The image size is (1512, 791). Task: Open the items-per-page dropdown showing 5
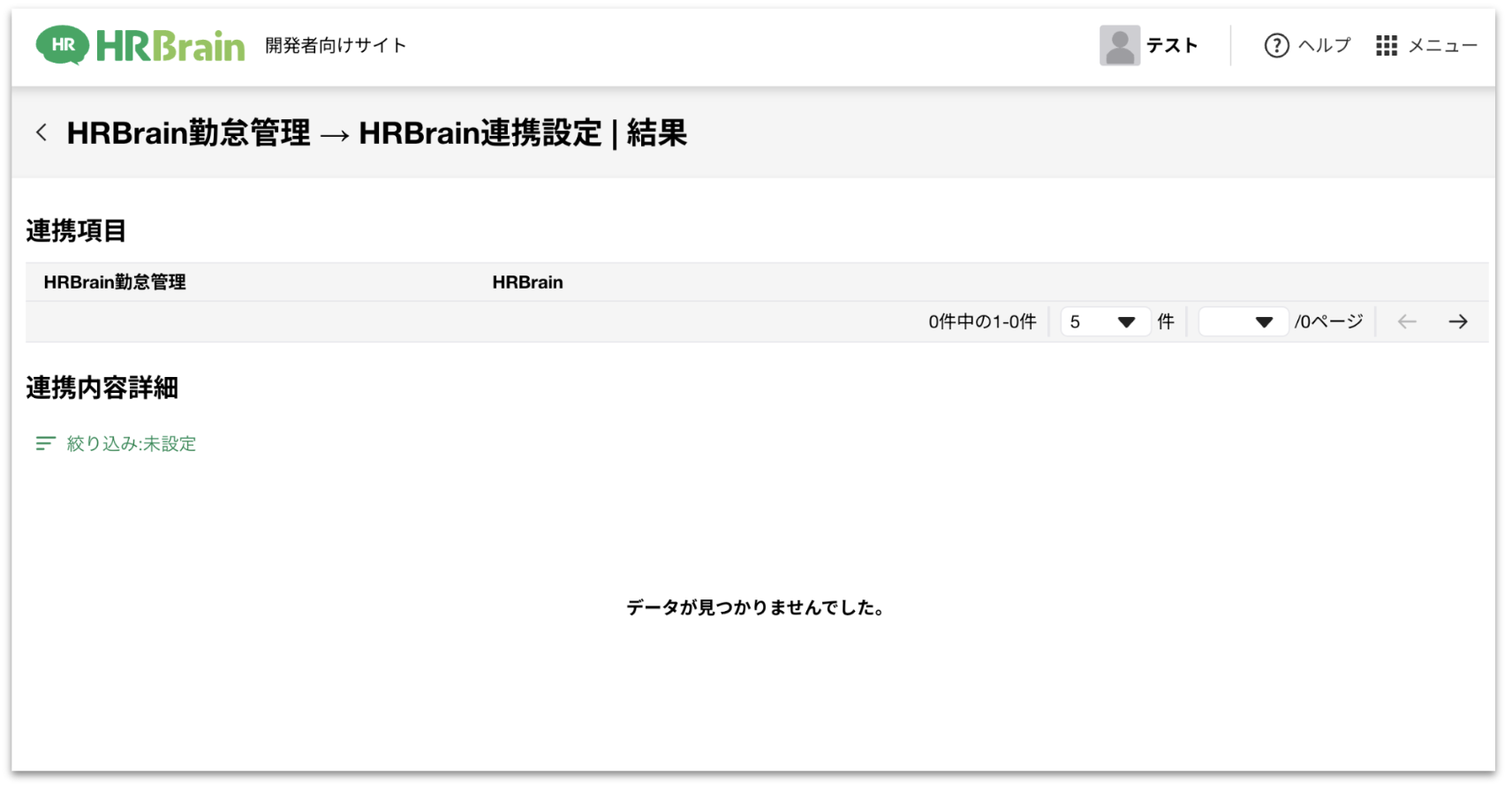(1103, 322)
